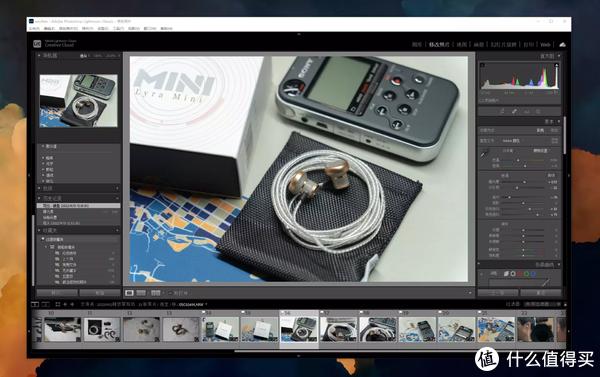Select the healing brush tool in tool strip
The image size is (600, 377).
514,111
